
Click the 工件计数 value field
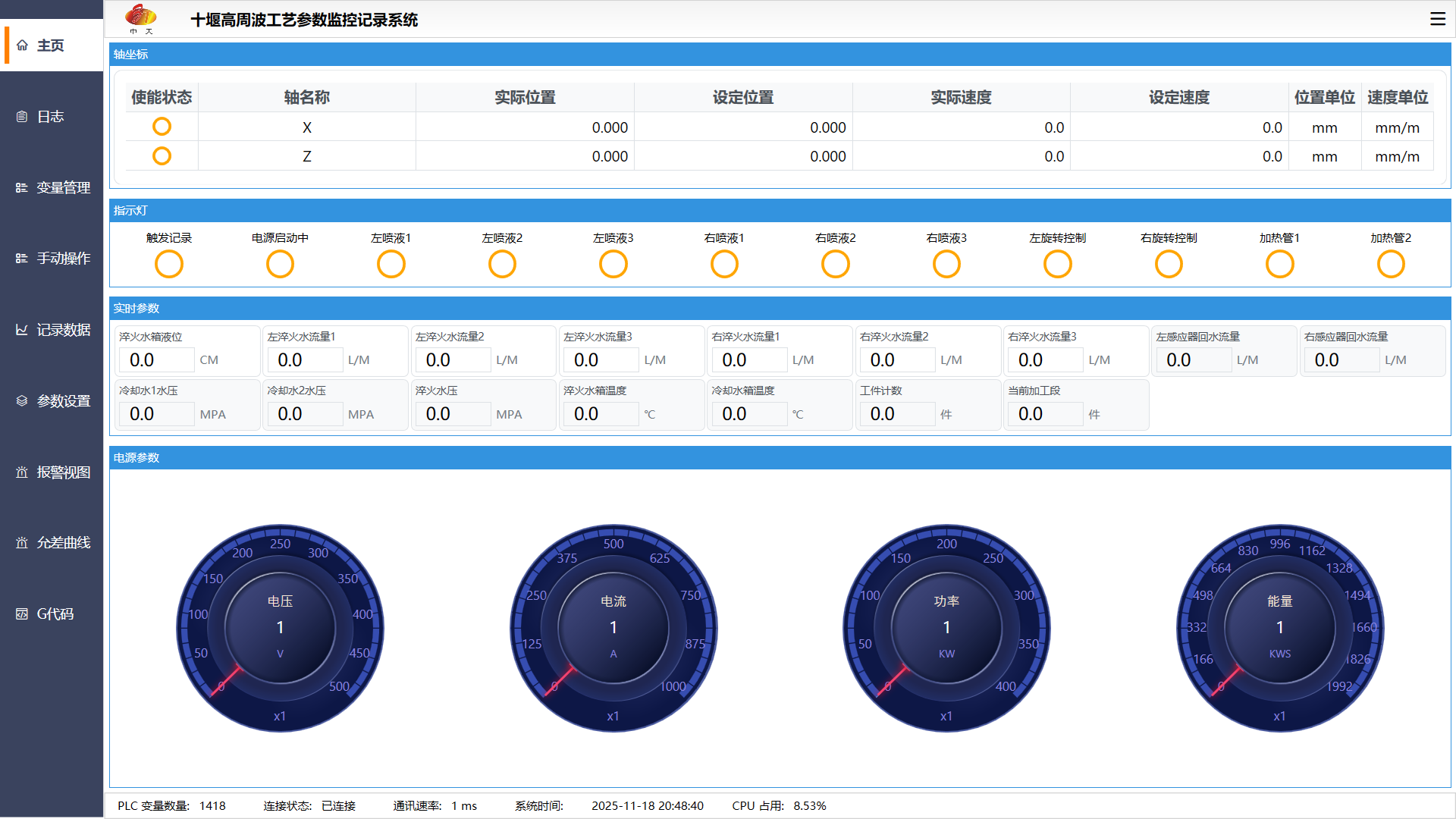[897, 414]
